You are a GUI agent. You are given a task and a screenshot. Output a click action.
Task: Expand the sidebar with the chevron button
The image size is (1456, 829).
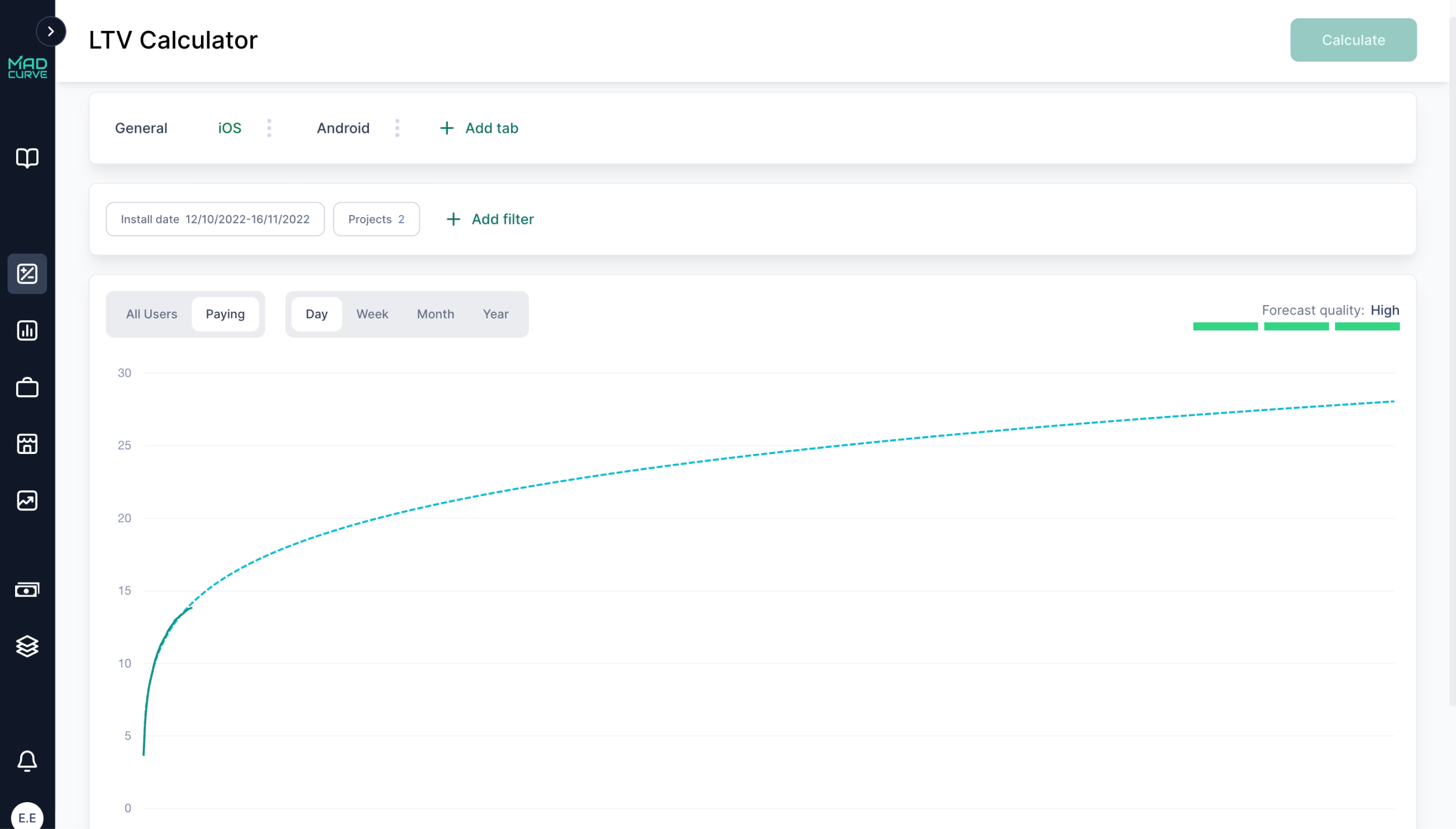click(x=52, y=31)
